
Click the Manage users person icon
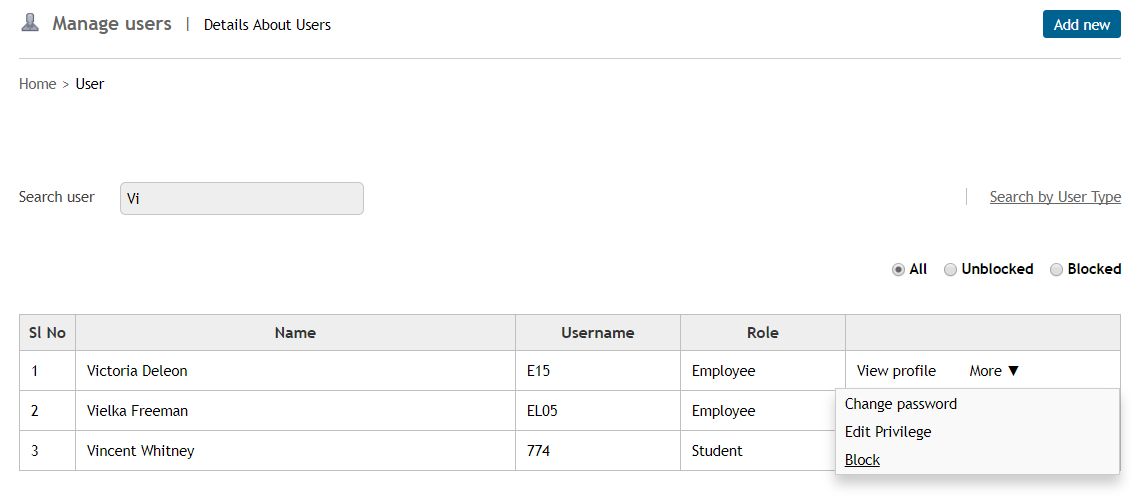[x=30, y=23]
